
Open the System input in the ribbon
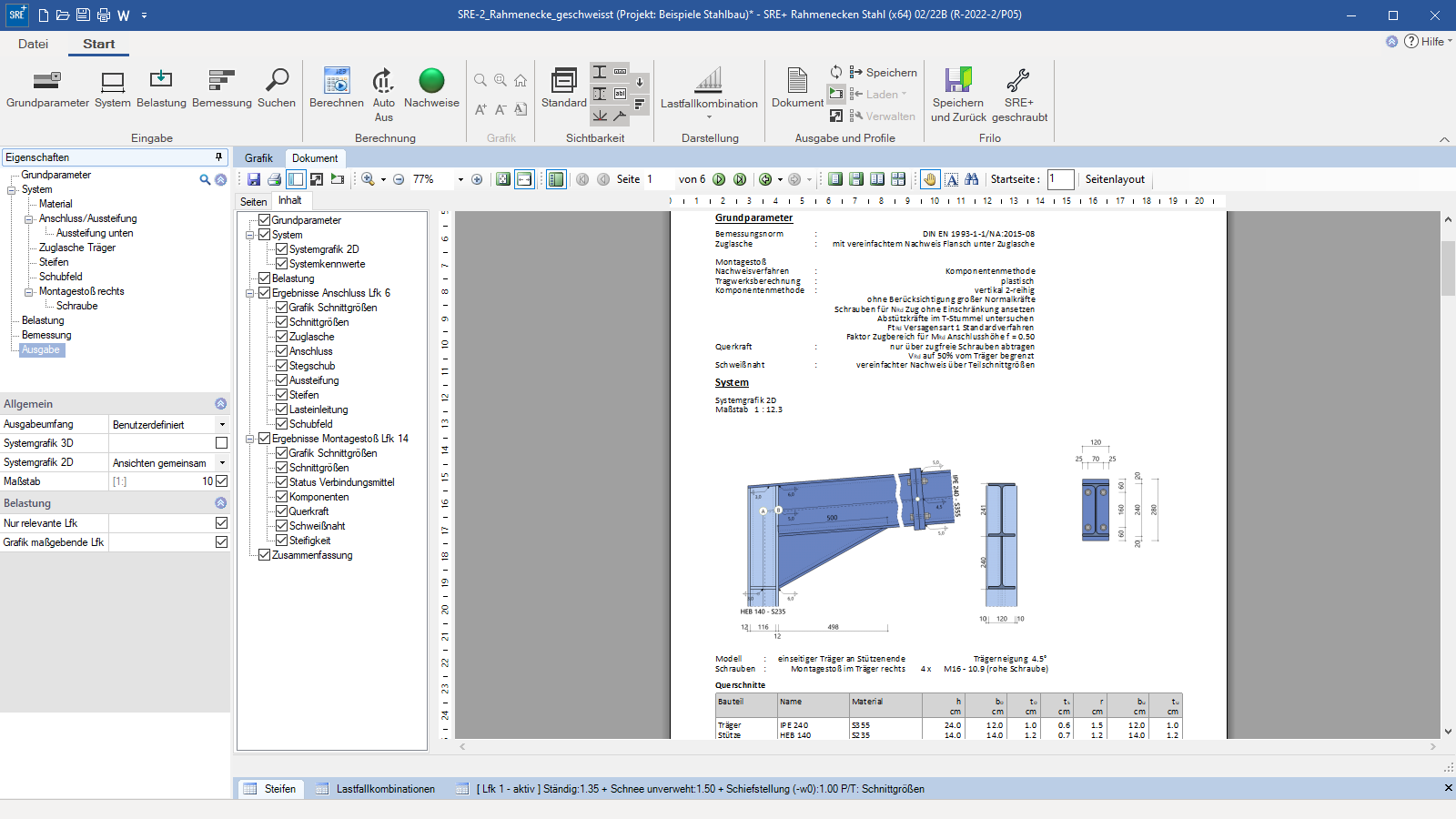[113, 88]
